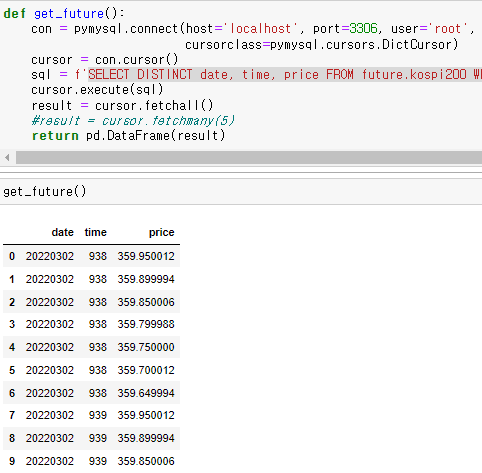
Task: Select price 359.700012 in row 5
Action: coord(146,370)
